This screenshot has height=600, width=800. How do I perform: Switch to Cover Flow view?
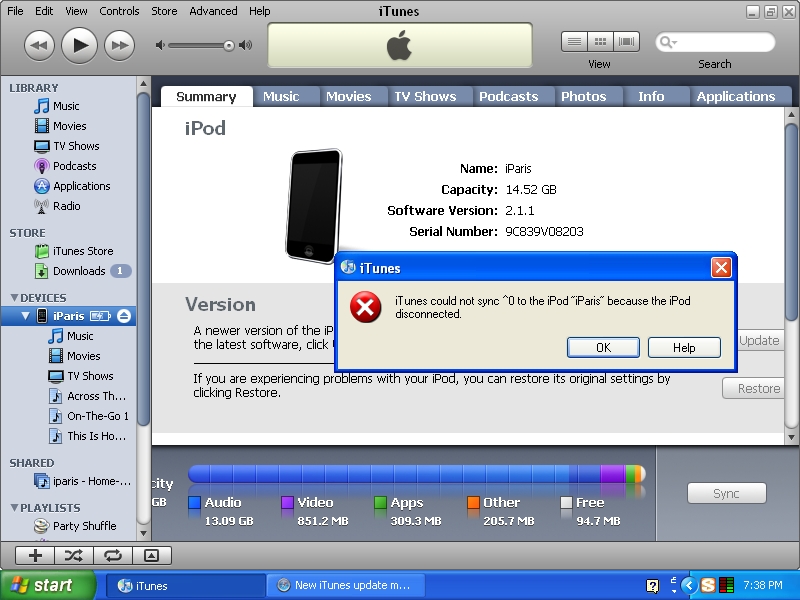627,42
